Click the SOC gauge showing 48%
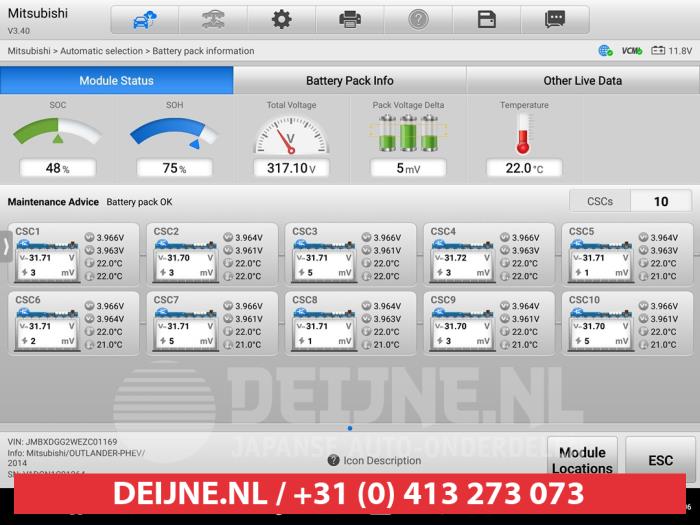This screenshot has width=700, height=525. [58, 131]
